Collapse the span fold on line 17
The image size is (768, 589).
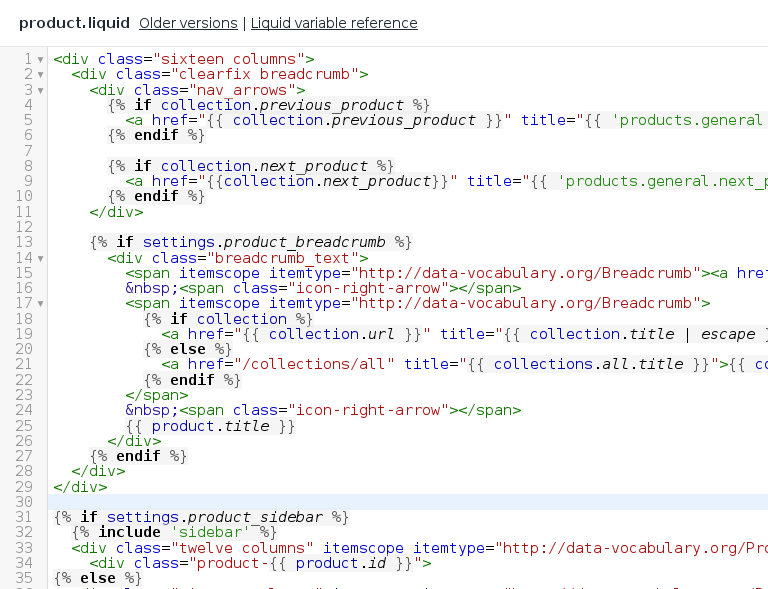41,304
